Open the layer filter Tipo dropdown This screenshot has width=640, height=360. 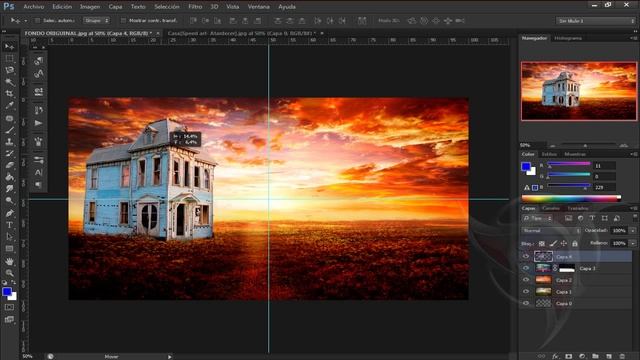(x=537, y=218)
